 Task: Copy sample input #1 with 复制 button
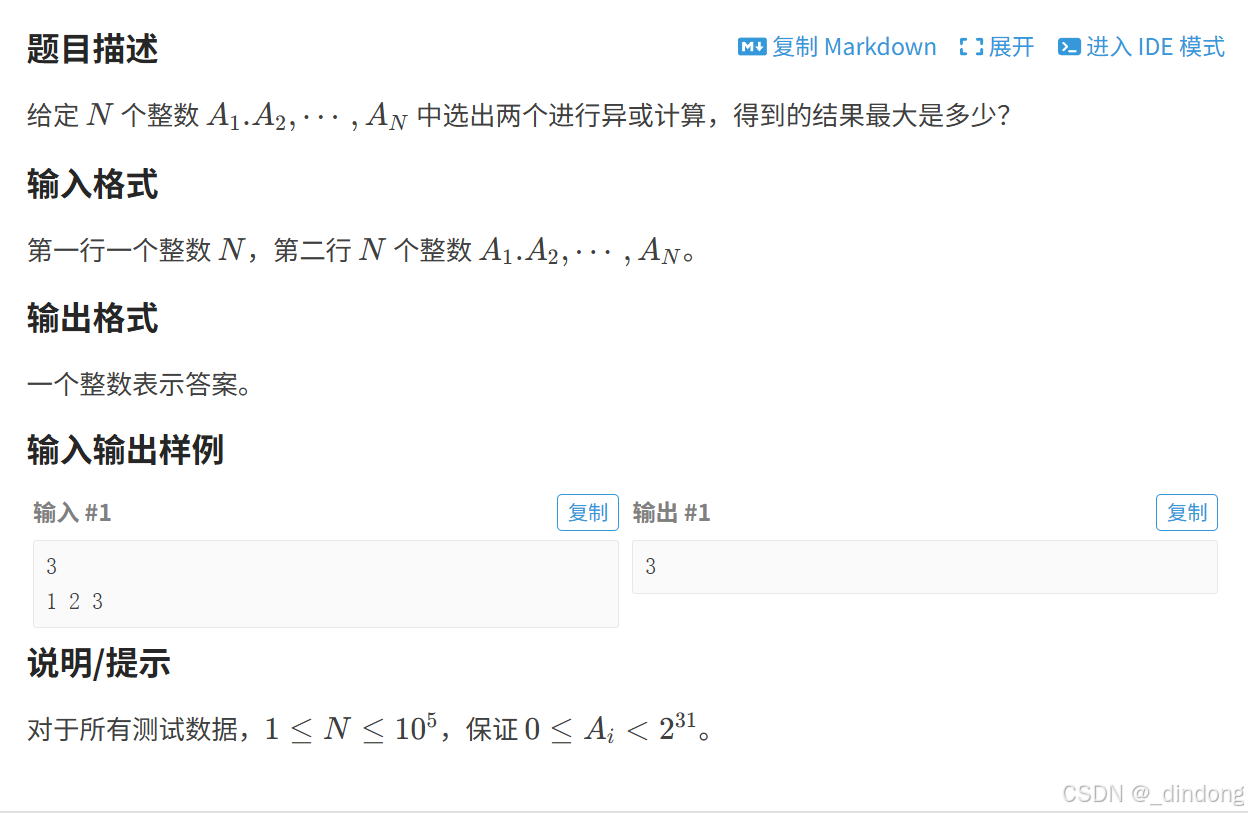tap(588, 513)
